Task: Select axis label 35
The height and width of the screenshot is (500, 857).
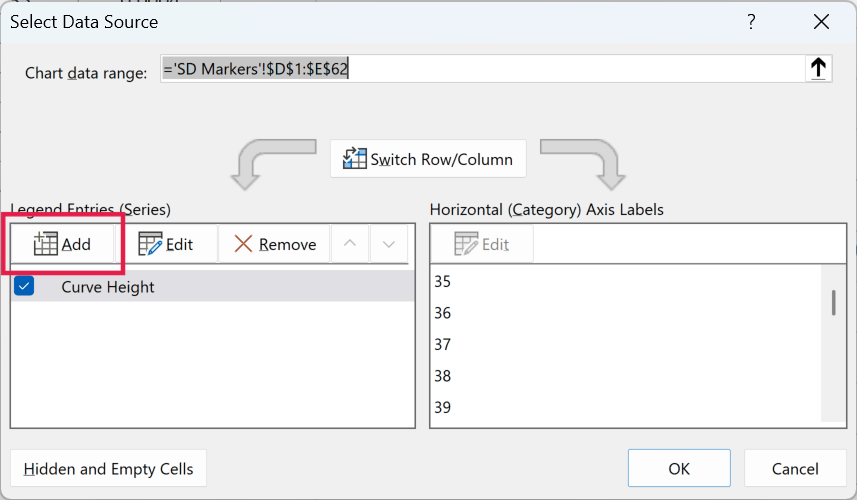Action: 443,281
